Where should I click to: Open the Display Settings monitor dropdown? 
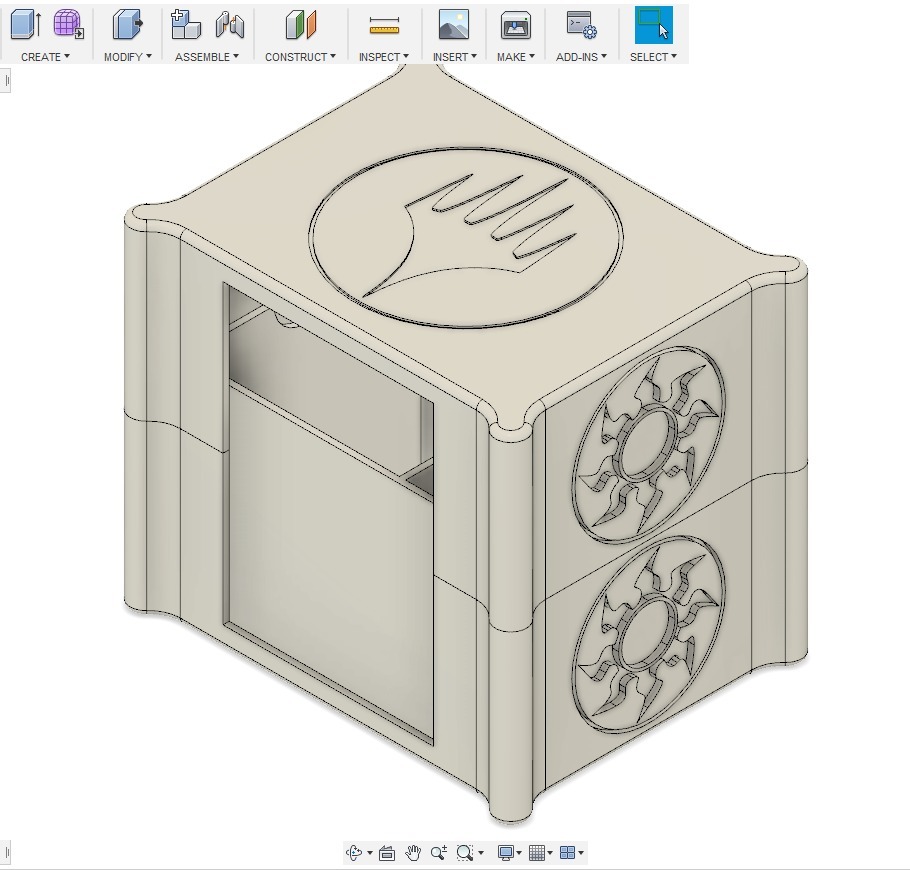[x=510, y=853]
